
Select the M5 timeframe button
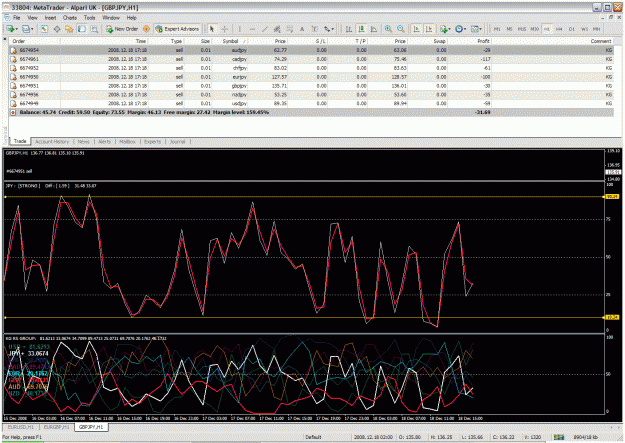[509, 29]
